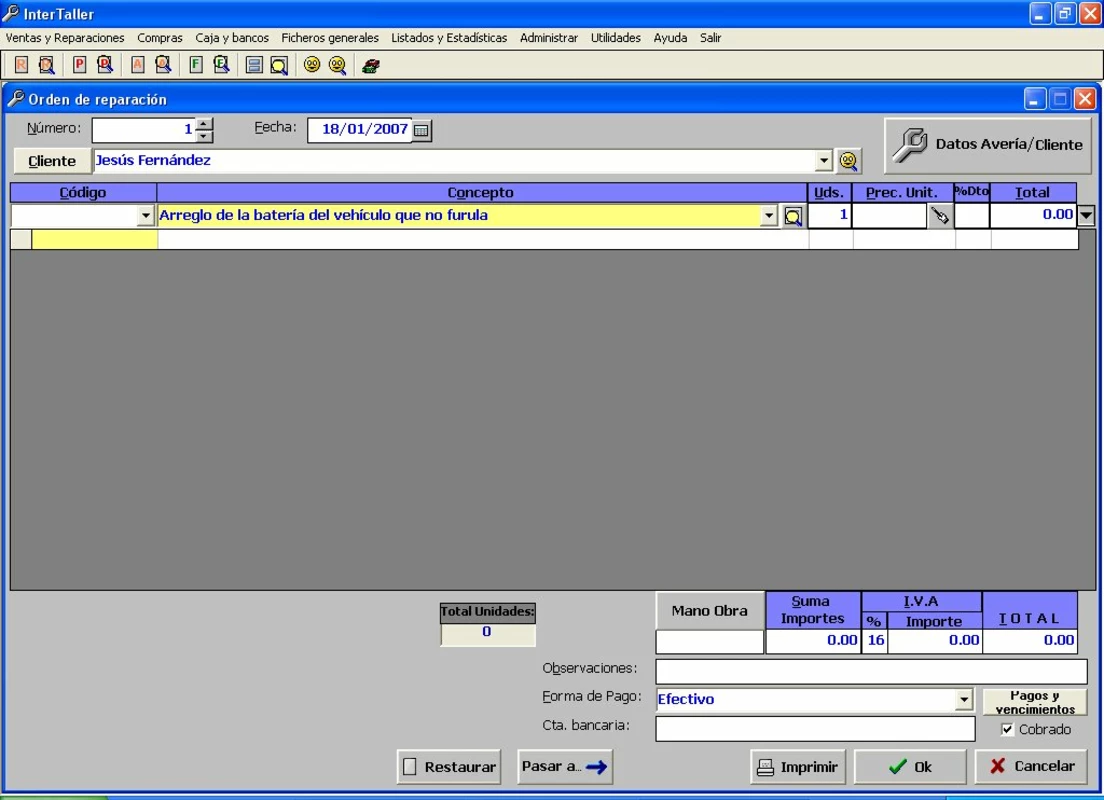Open the Caja y bancos menu

232,38
